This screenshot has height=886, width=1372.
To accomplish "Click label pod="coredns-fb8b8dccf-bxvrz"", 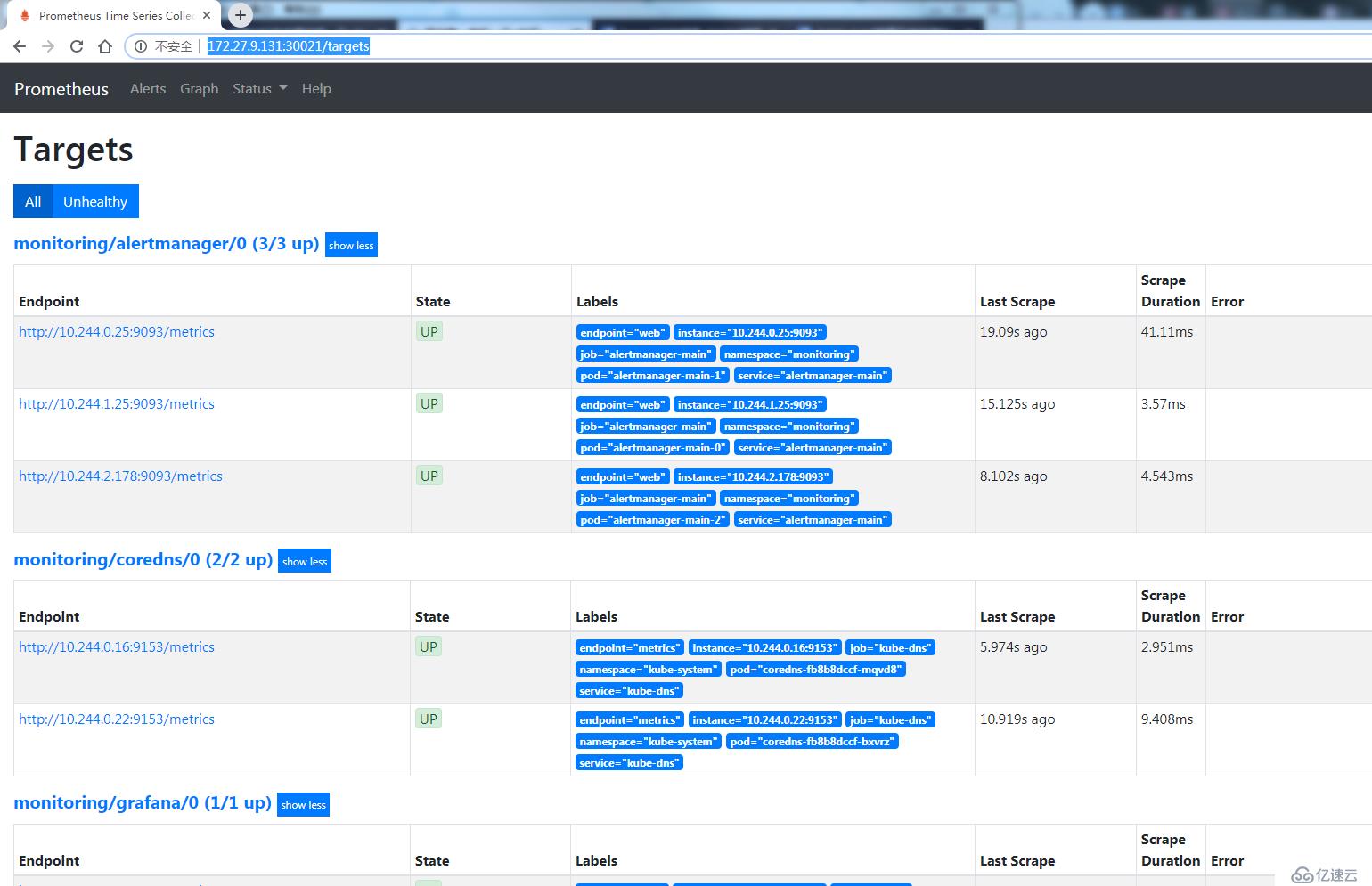I will pyautogui.click(x=813, y=742).
